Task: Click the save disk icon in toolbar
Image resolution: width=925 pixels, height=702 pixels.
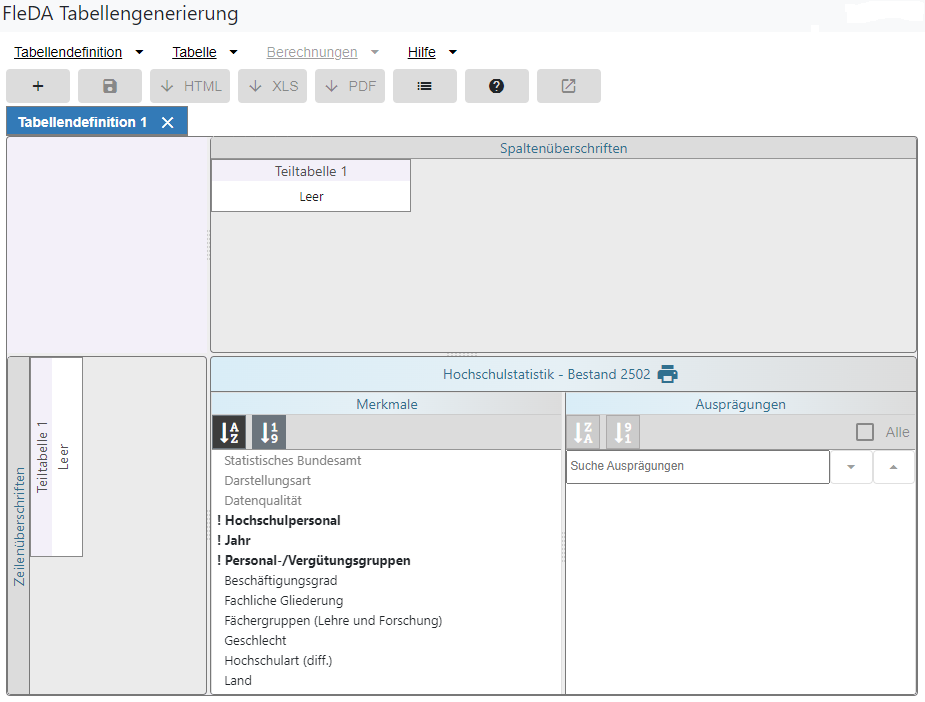Action: pyautogui.click(x=110, y=86)
